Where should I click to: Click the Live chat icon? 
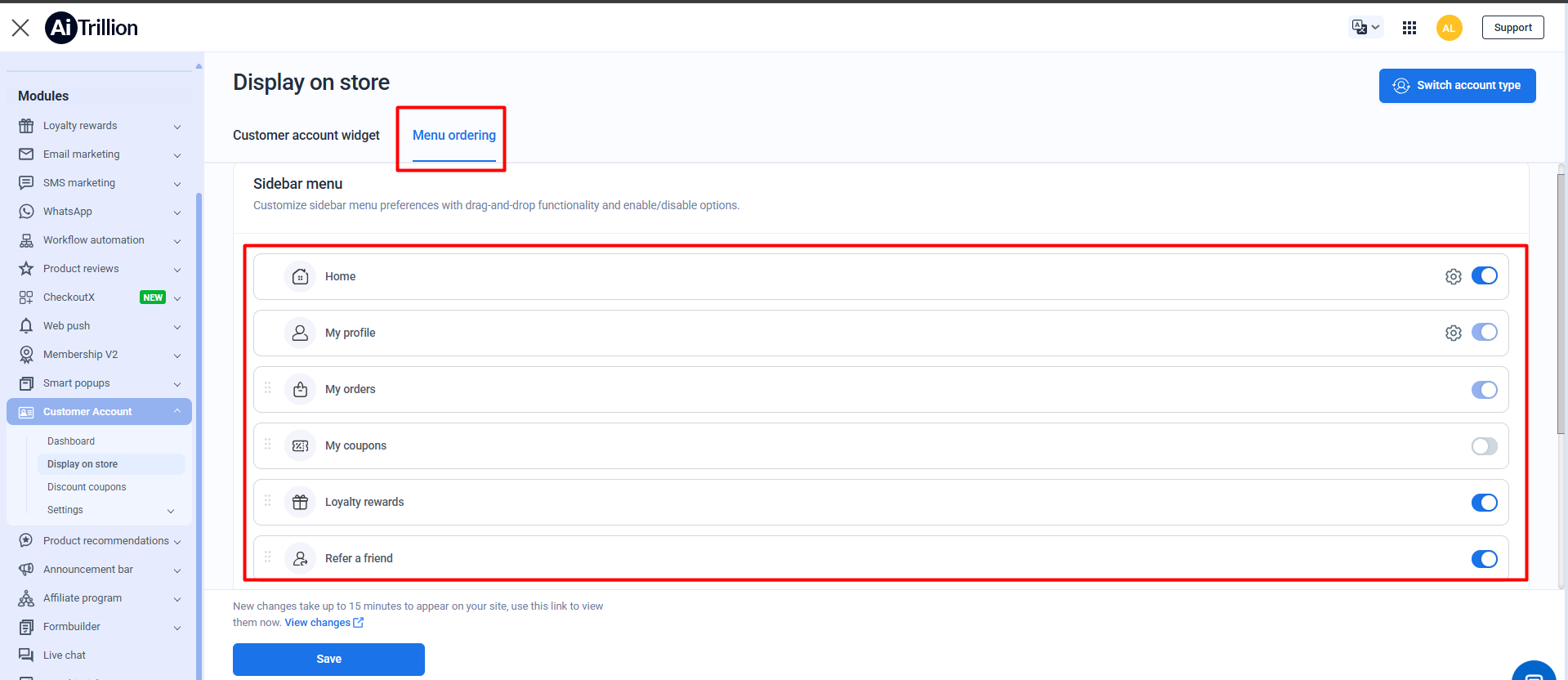tap(26, 655)
